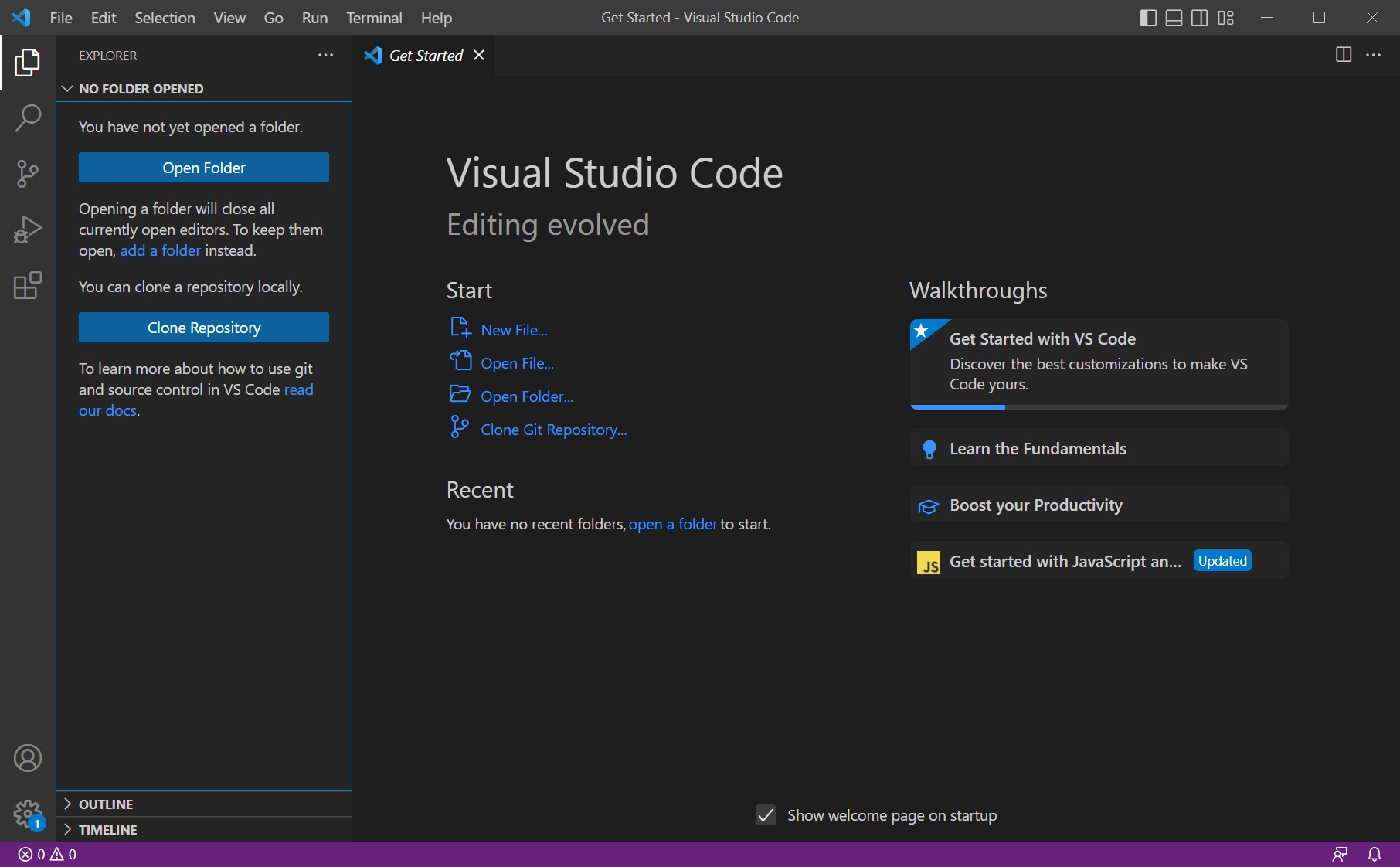Close the Get Started tab
Viewport: 1400px width, 867px height.
click(x=479, y=55)
